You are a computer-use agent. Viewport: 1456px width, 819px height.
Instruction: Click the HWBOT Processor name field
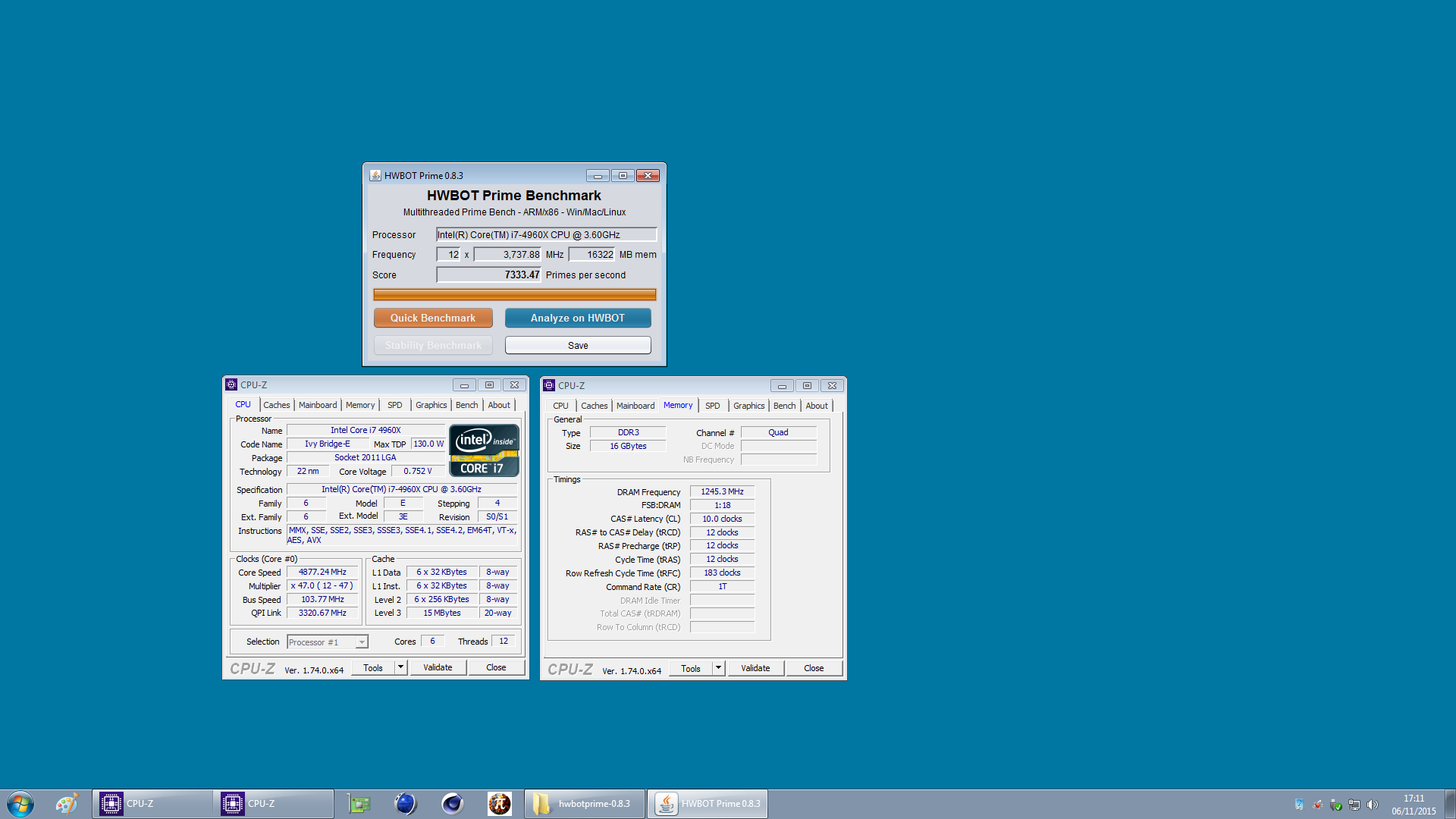pos(546,234)
